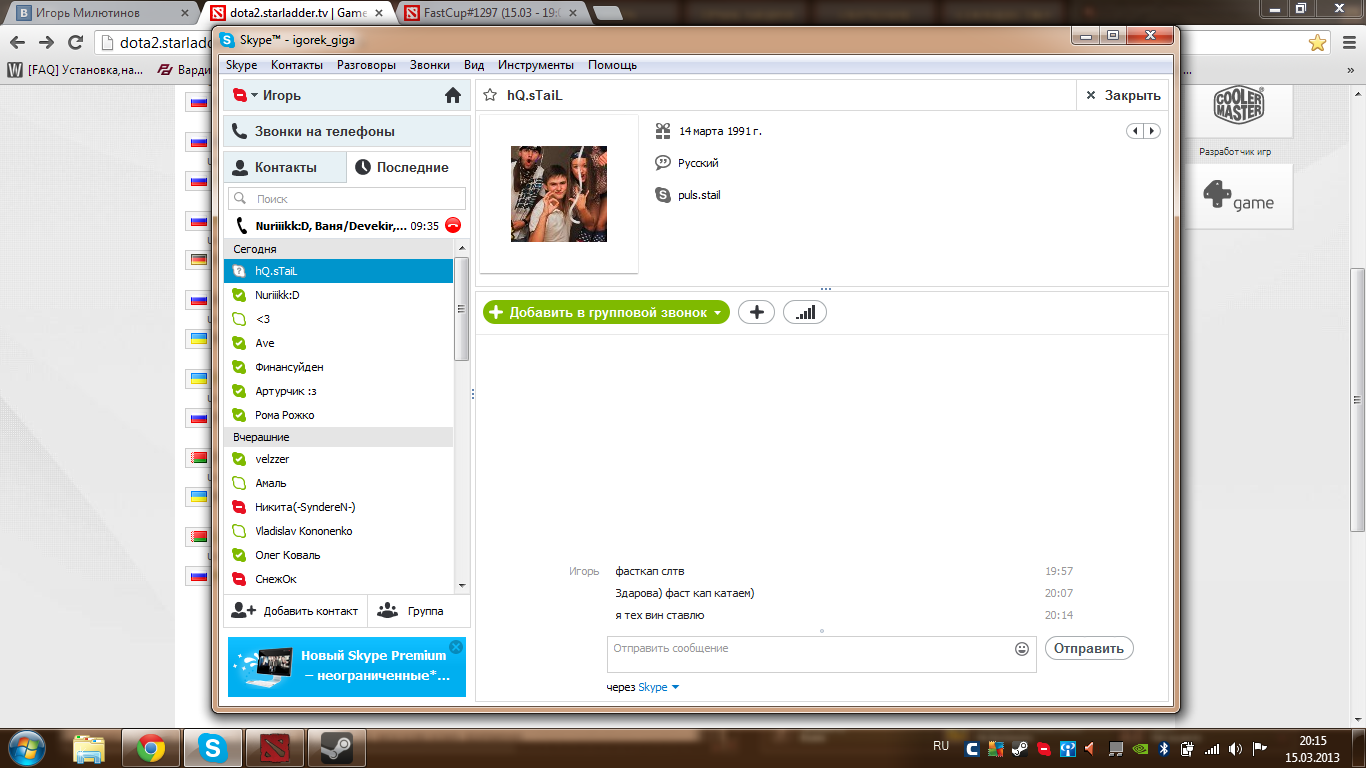
Task: Select contact Vladislav Kononenko
Action: [x=338, y=531]
